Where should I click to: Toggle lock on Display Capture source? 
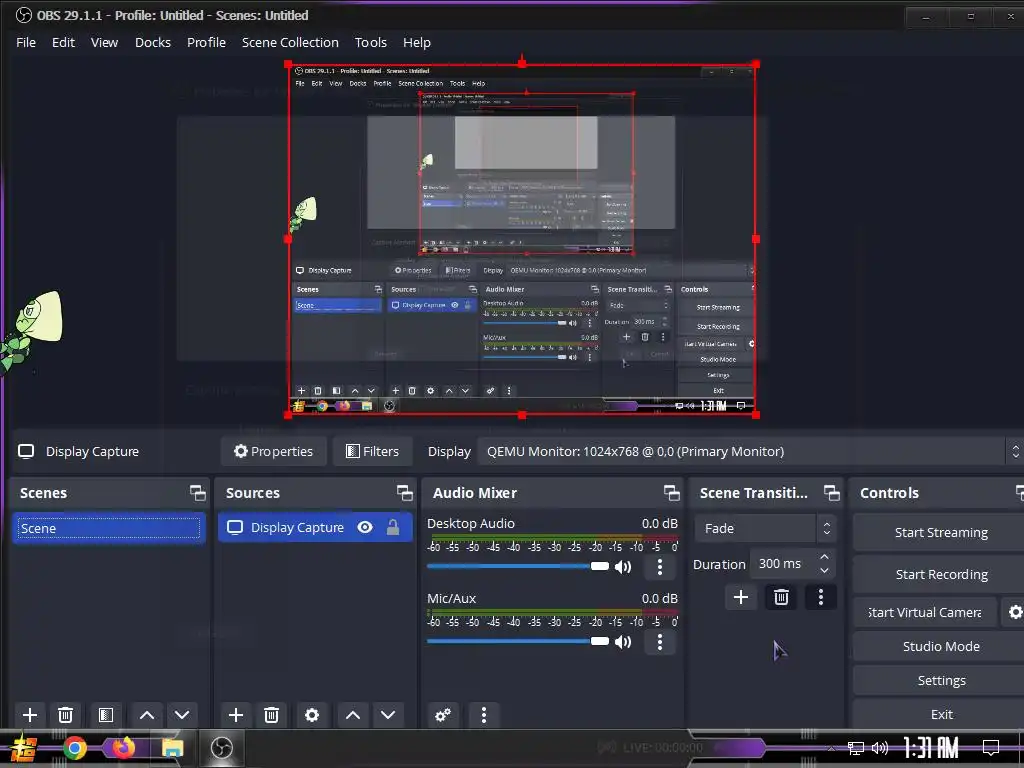392,527
